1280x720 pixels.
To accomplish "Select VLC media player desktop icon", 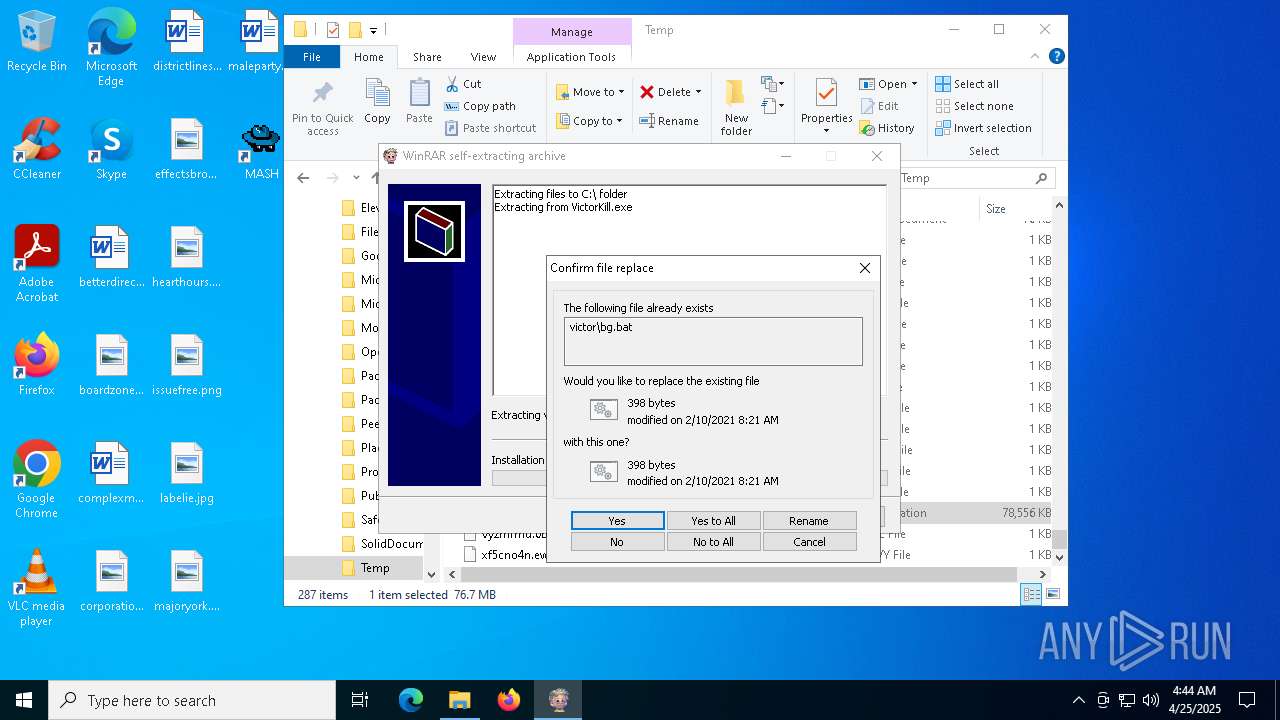I will click(37, 588).
